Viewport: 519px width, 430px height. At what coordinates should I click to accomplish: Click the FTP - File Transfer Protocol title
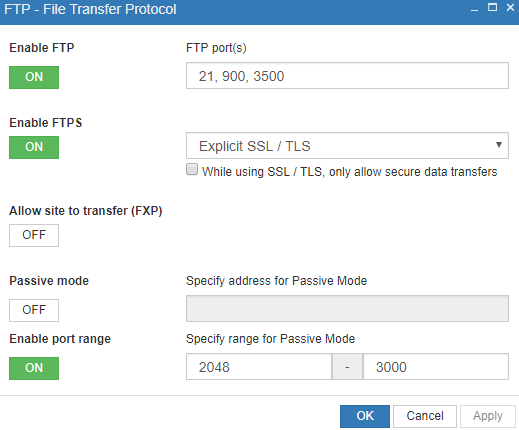pyautogui.click(x=90, y=9)
